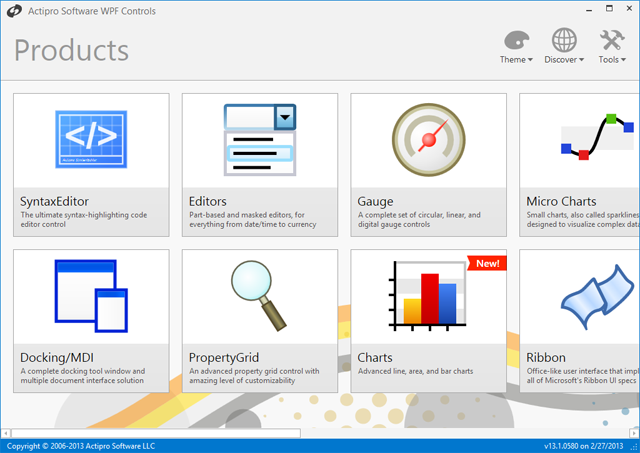Click the Micro Charts sparkline icon

598,137
